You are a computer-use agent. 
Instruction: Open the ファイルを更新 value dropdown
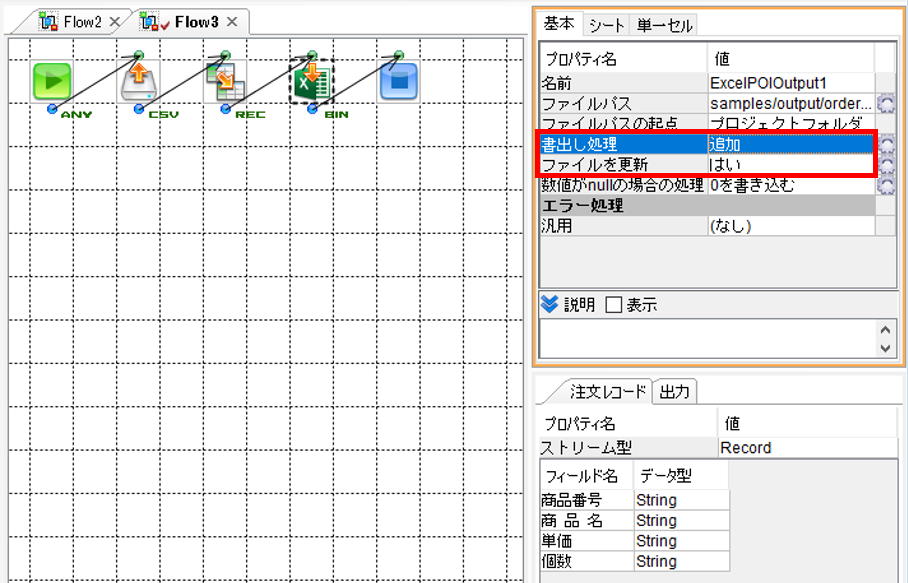(x=791, y=164)
